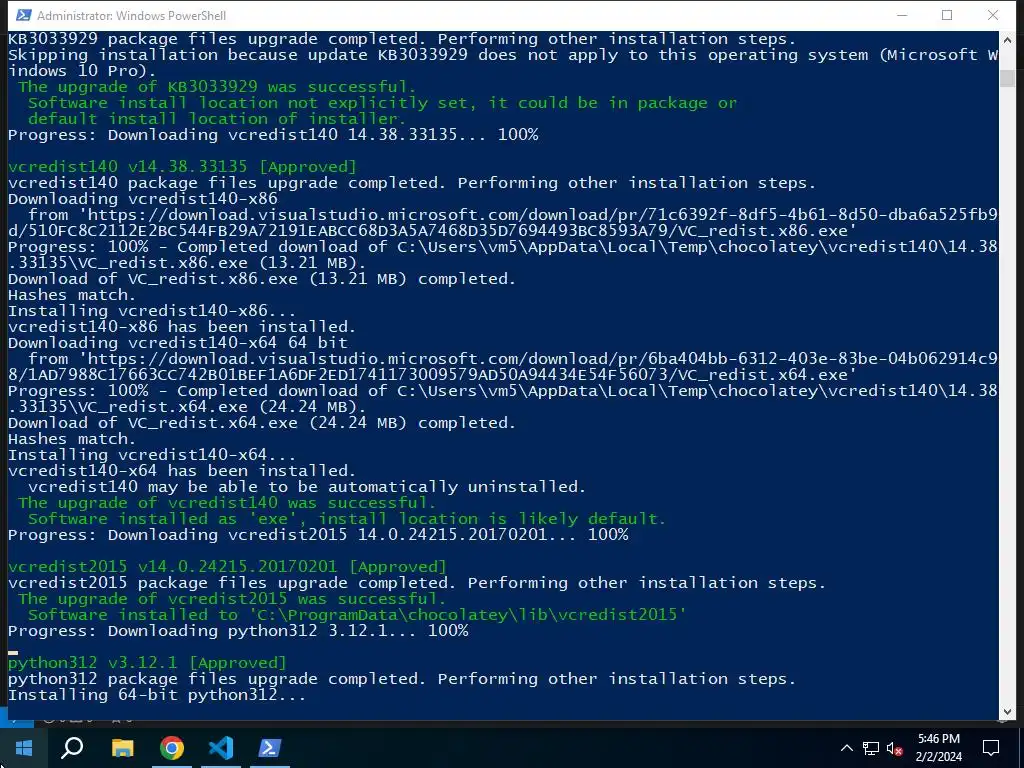Click the vertical scrollbar thumb
Image resolution: width=1024 pixels, height=768 pixels.
click(x=1007, y=78)
